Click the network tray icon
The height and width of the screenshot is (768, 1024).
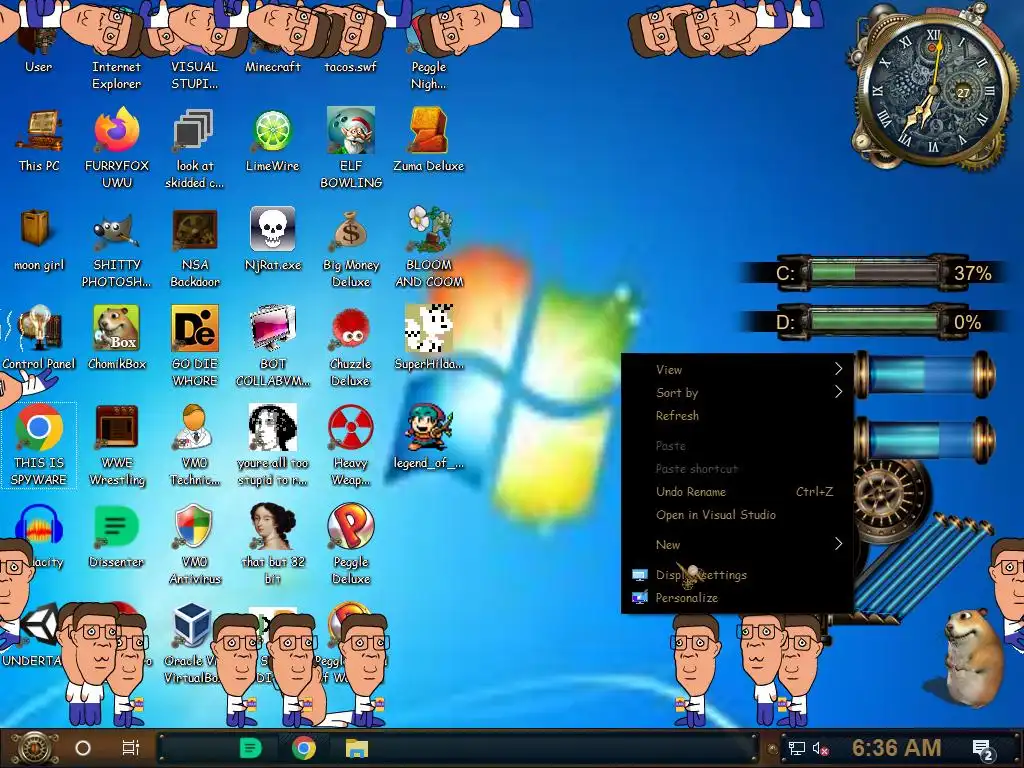796,748
